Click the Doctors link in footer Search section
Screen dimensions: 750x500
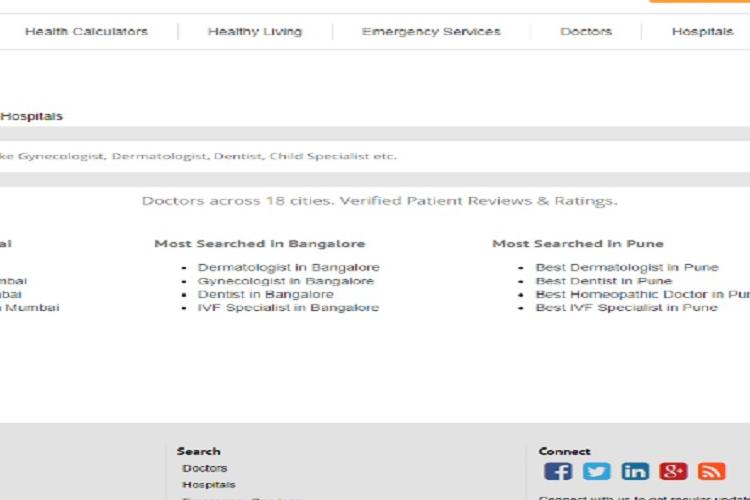(x=205, y=468)
